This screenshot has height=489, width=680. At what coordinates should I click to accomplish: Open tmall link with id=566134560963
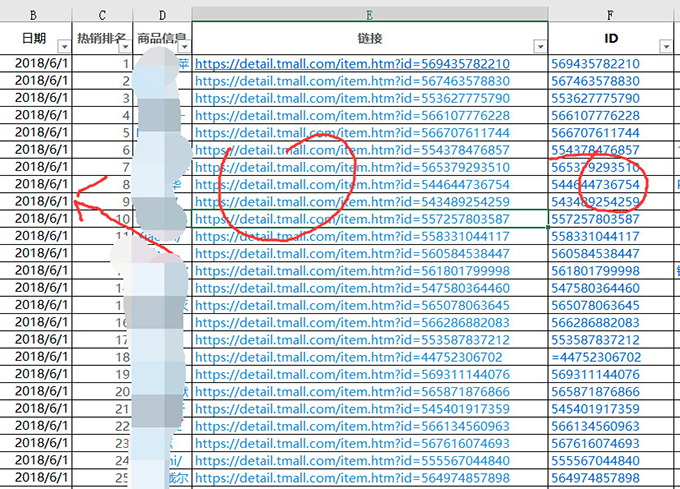click(352, 427)
